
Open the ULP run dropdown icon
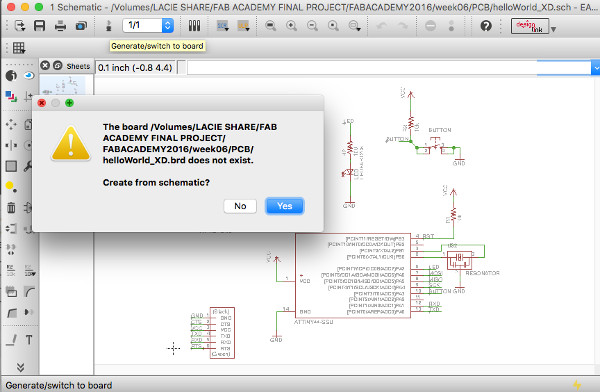(x=243, y=26)
